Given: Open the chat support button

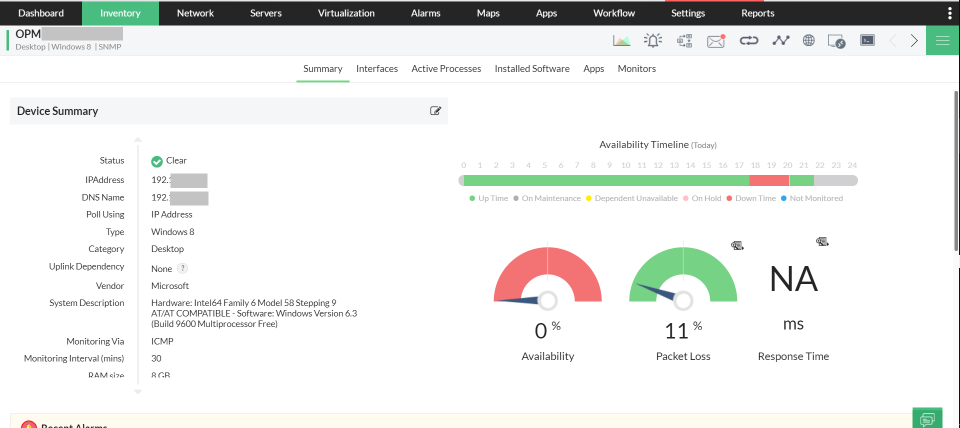Looking at the screenshot, I should pos(927,419).
